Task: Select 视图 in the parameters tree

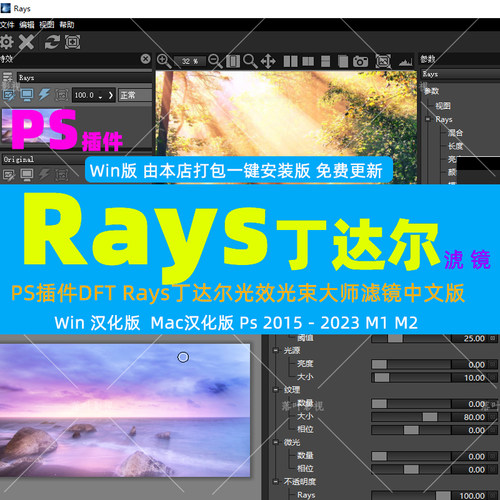Action: tap(443, 106)
